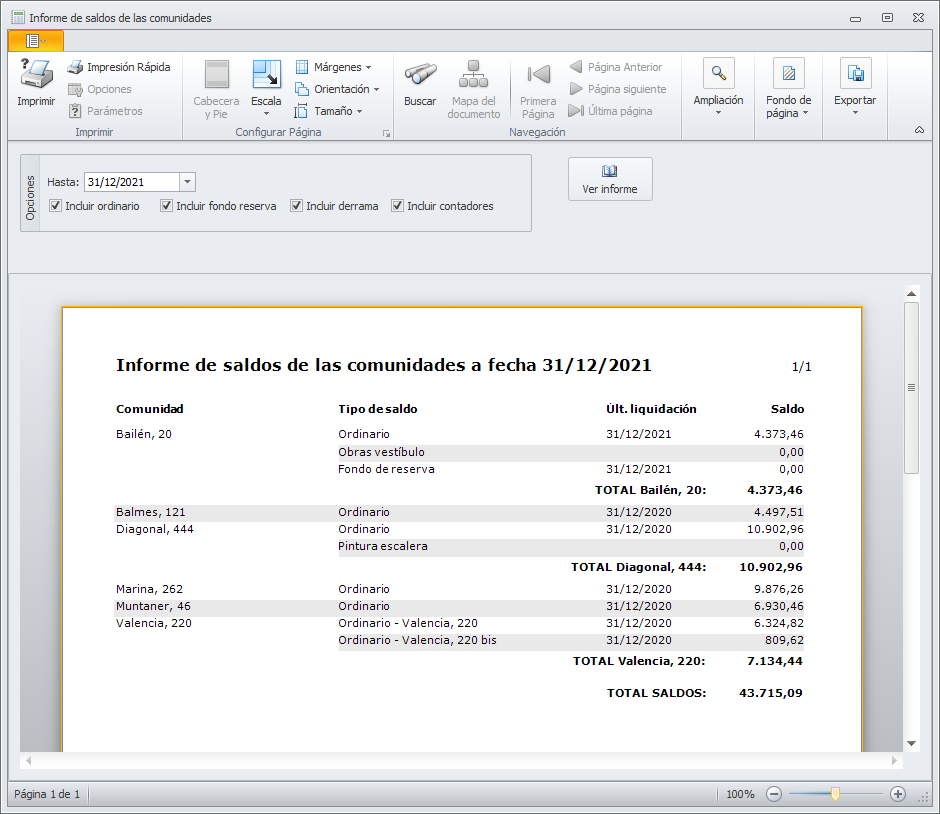
Task: Toggle Incluir fondo reserva checkbox
Action: pos(167,206)
